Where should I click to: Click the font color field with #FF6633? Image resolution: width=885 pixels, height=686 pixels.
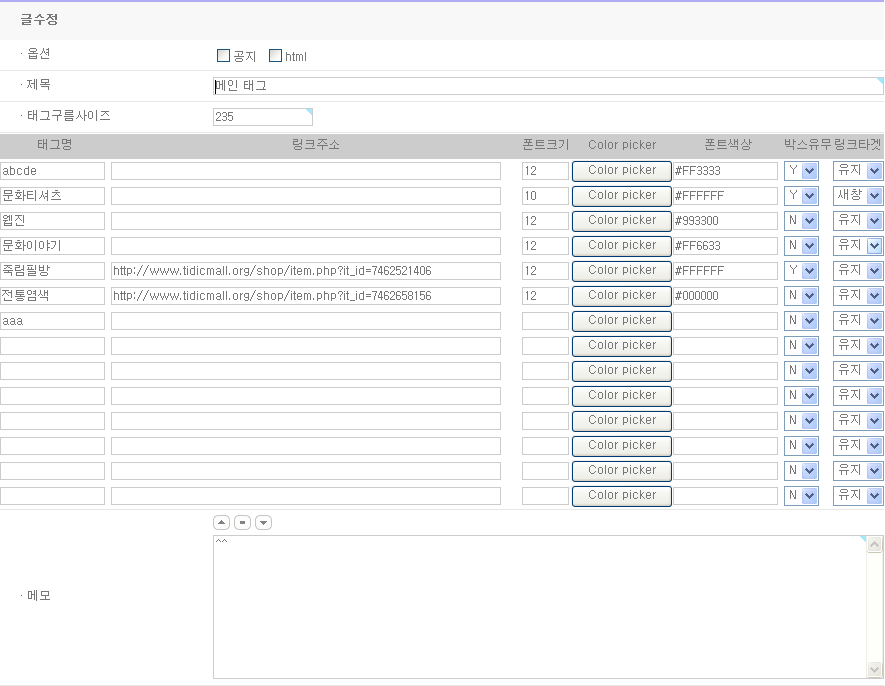coord(725,246)
